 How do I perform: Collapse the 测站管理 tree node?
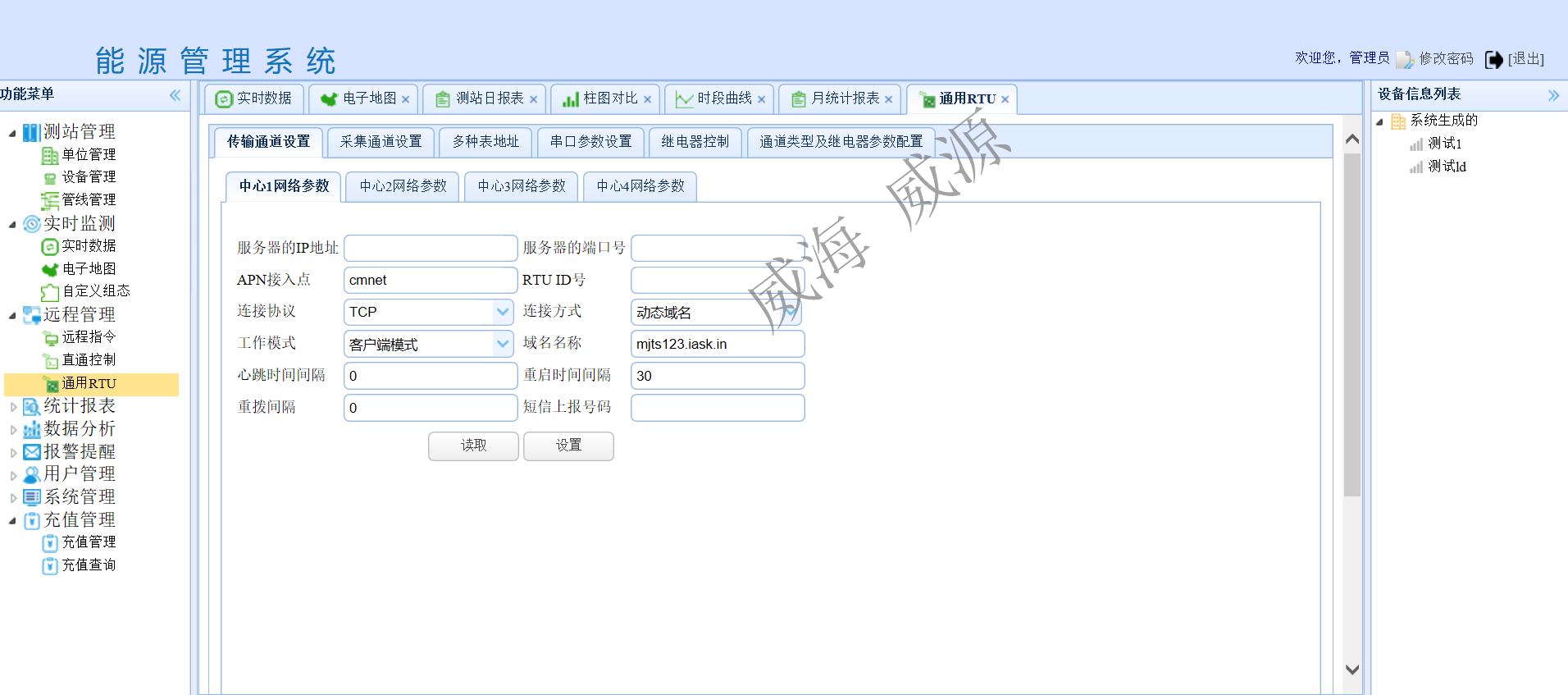click(x=12, y=133)
